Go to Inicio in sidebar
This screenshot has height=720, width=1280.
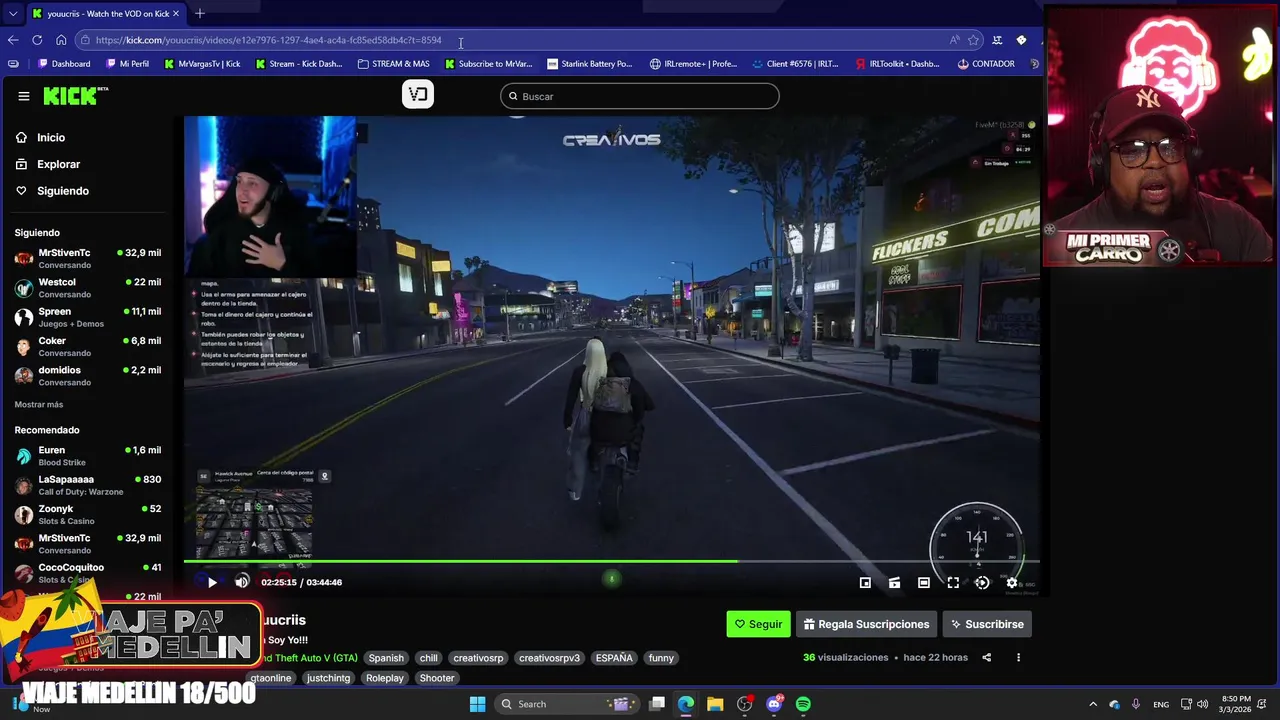(x=41, y=138)
